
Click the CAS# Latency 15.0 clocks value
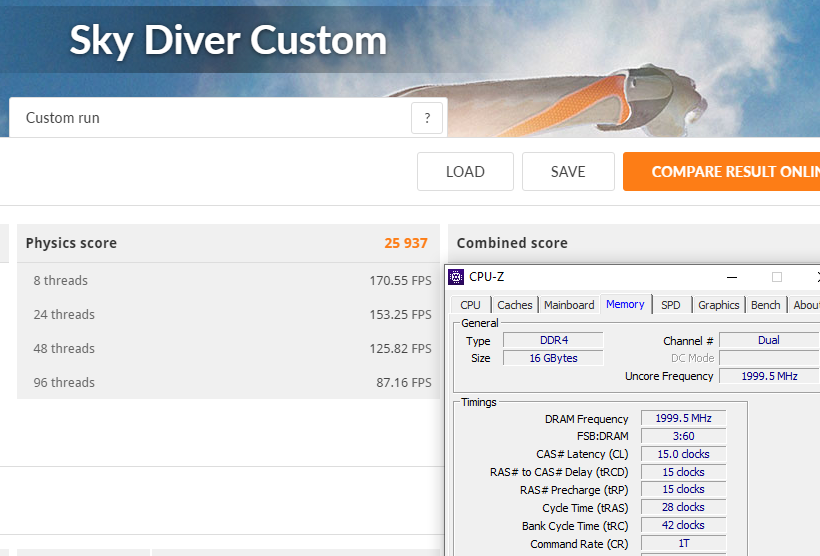click(x=684, y=454)
